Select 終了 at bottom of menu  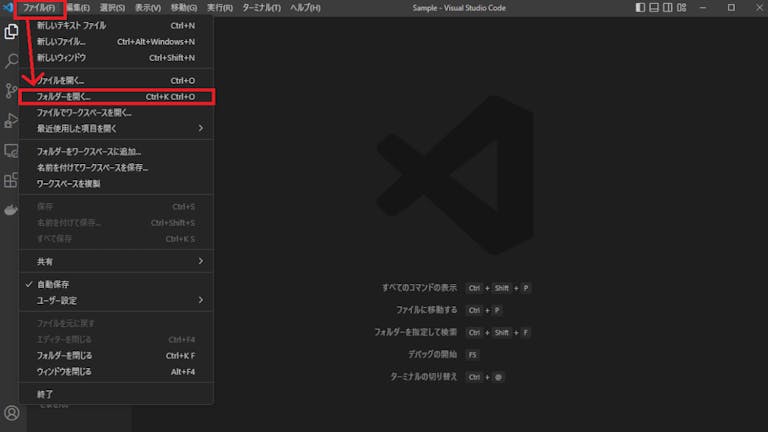116,394
